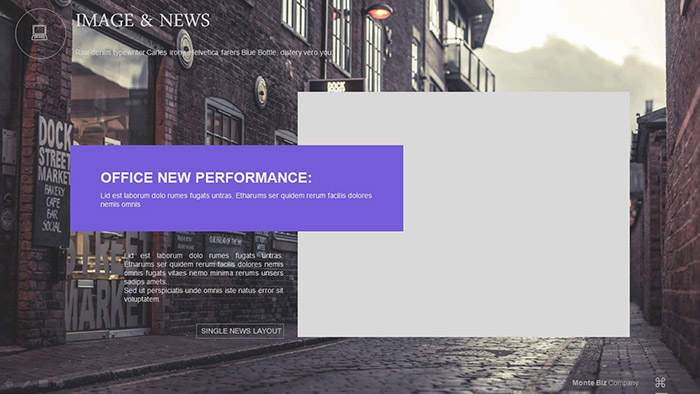The width and height of the screenshot is (700, 394).
Task: Click the command-symbol logo beside Monte Biz
Action: coord(660,382)
